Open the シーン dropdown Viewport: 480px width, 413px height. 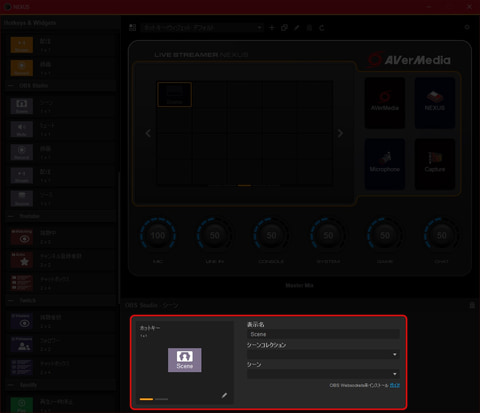coord(323,374)
